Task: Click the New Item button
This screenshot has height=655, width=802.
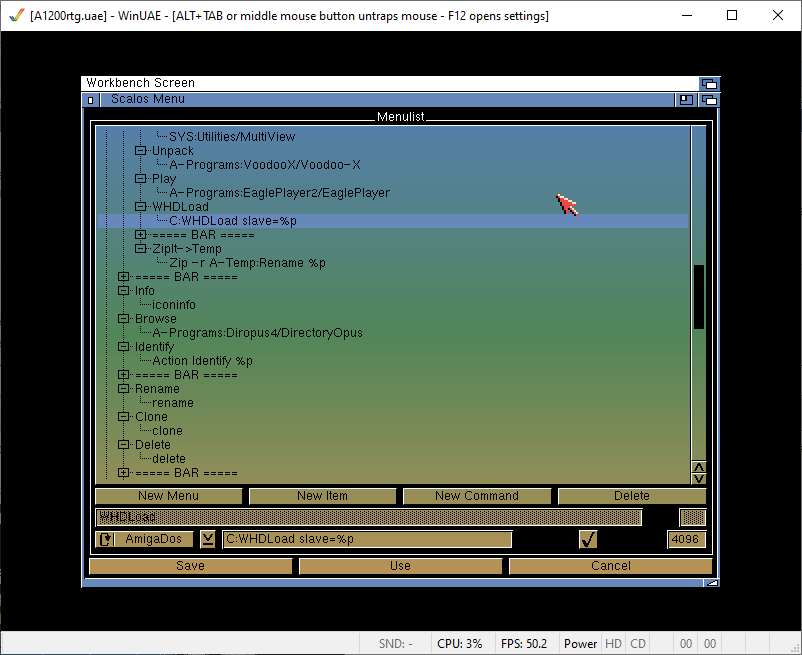Action: tap(322, 496)
